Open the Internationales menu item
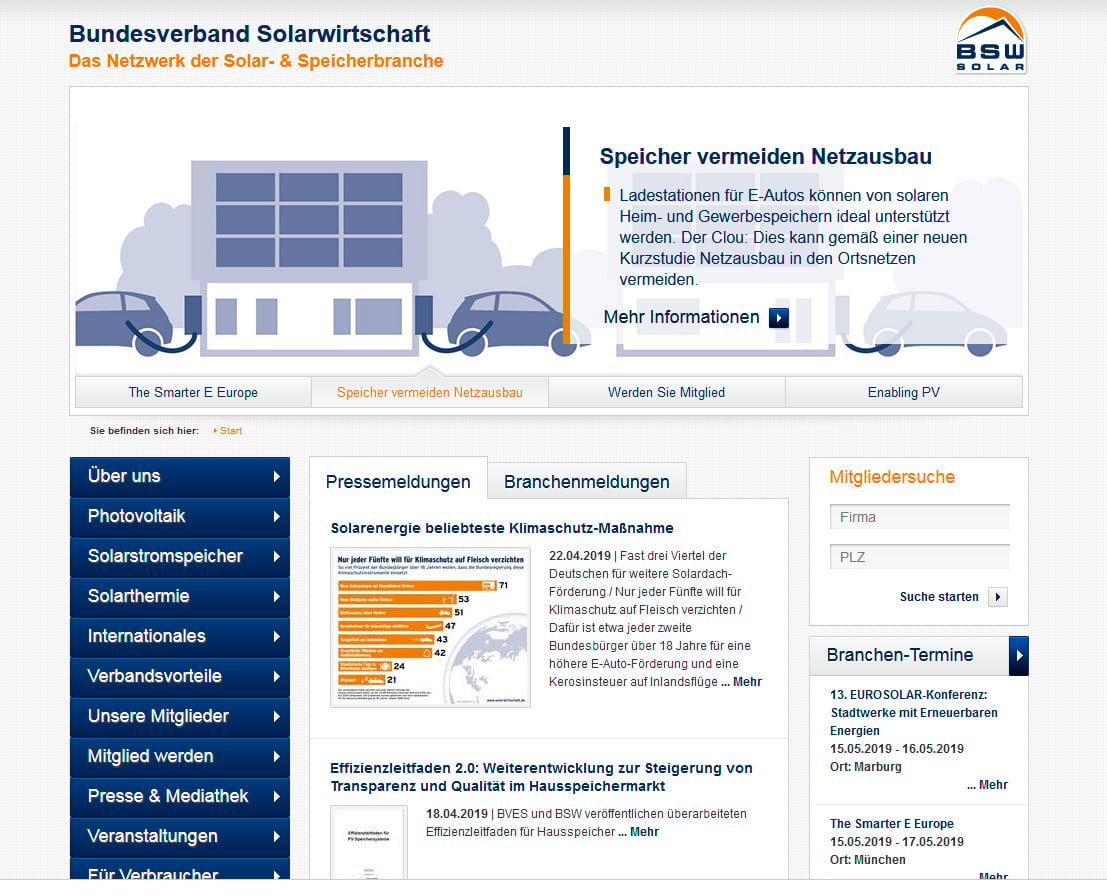Screen dimensions: 1107x896 [x=179, y=636]
